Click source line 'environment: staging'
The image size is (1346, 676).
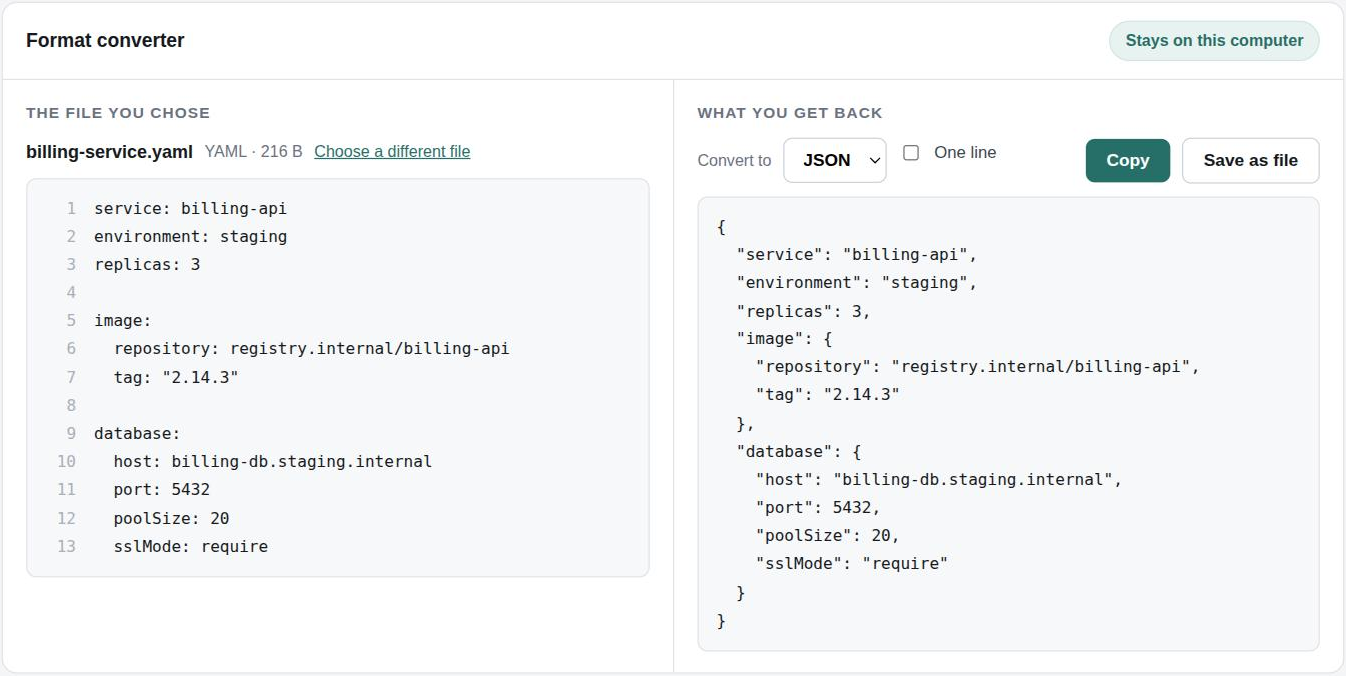[x=191, y=237]
